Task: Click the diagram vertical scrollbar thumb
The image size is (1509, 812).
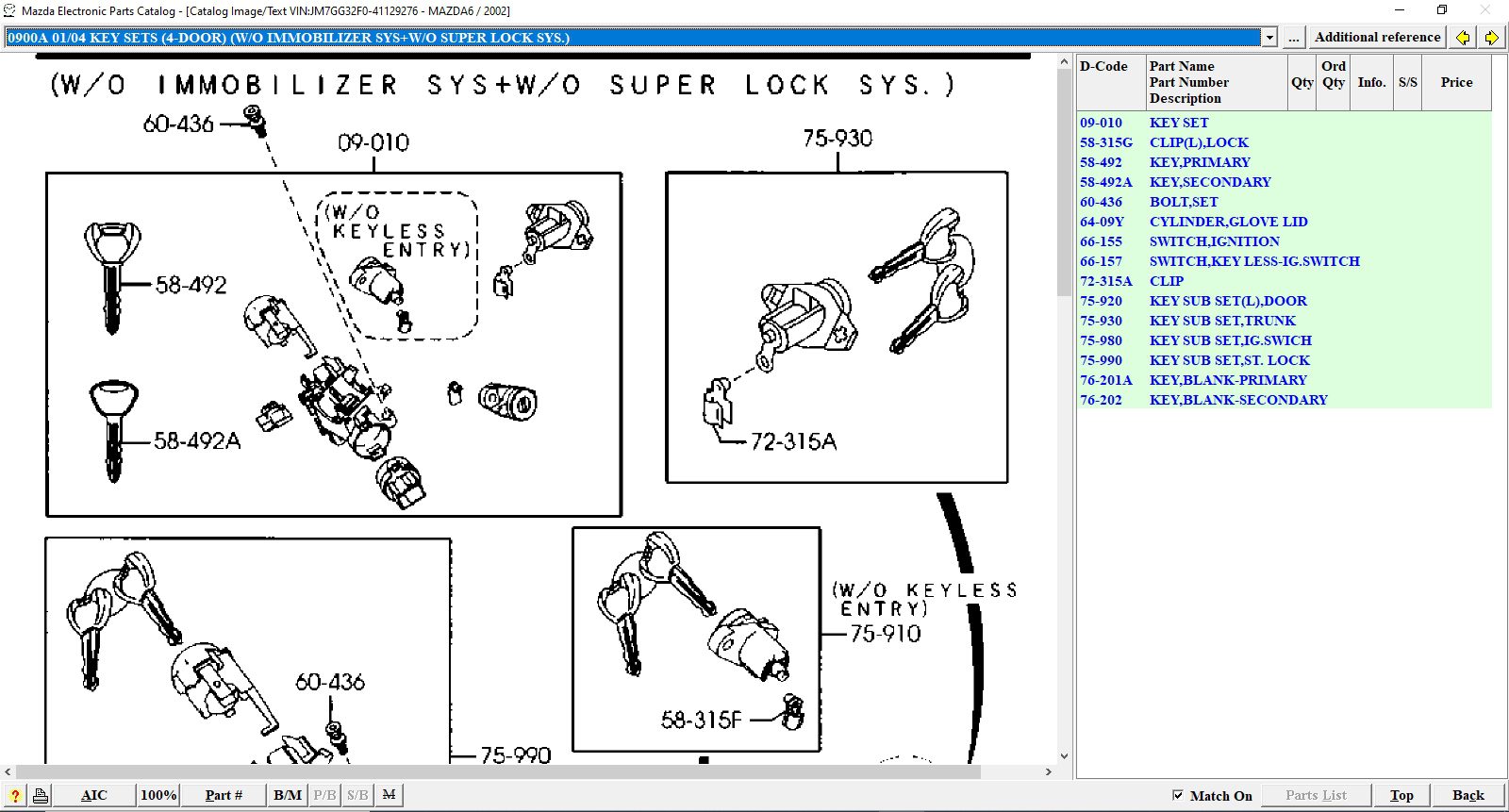Action: (x=1064, y=184)
